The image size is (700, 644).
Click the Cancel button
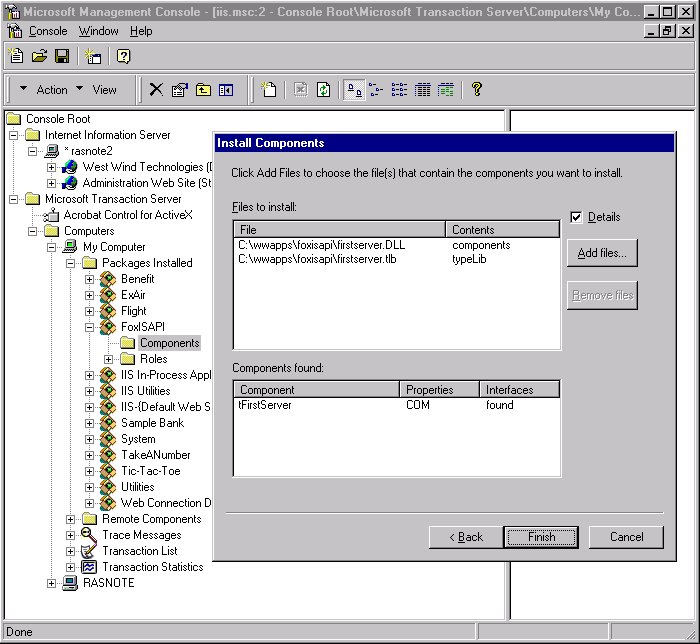pyautogui.click(x=626, y=537)
